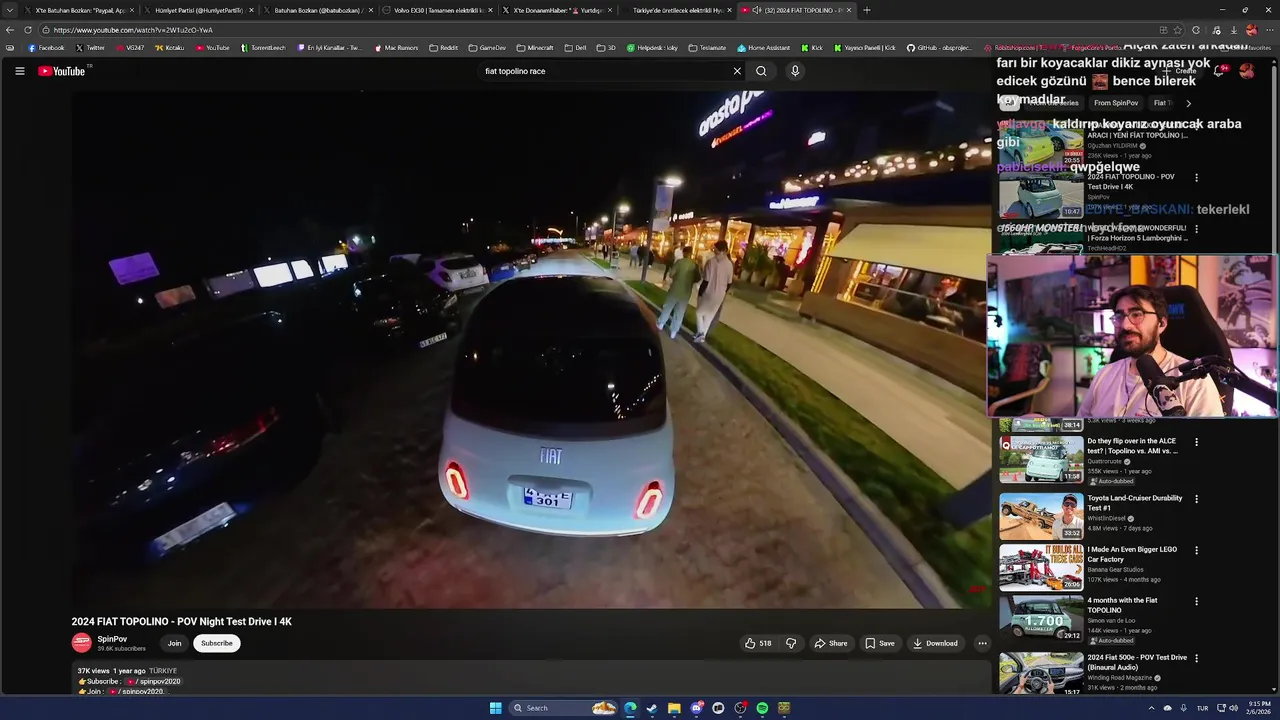Switch to 'X'te DonanımHaber' browser tab
Image resolution: width=1280 pixels, height=720 pixels.
pos(557,10)
